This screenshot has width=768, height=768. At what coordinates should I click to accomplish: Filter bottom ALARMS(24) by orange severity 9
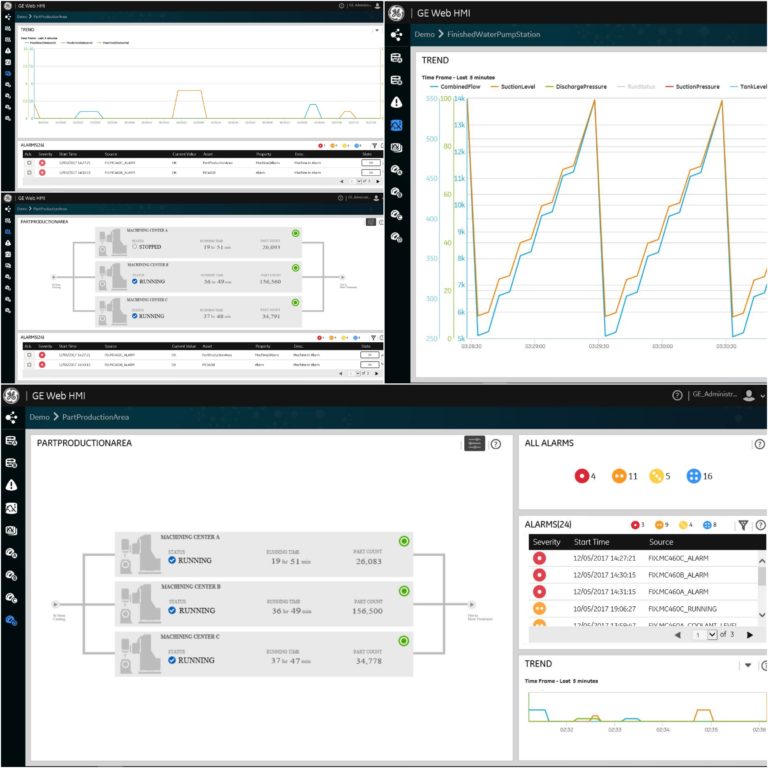pos(661,525)
